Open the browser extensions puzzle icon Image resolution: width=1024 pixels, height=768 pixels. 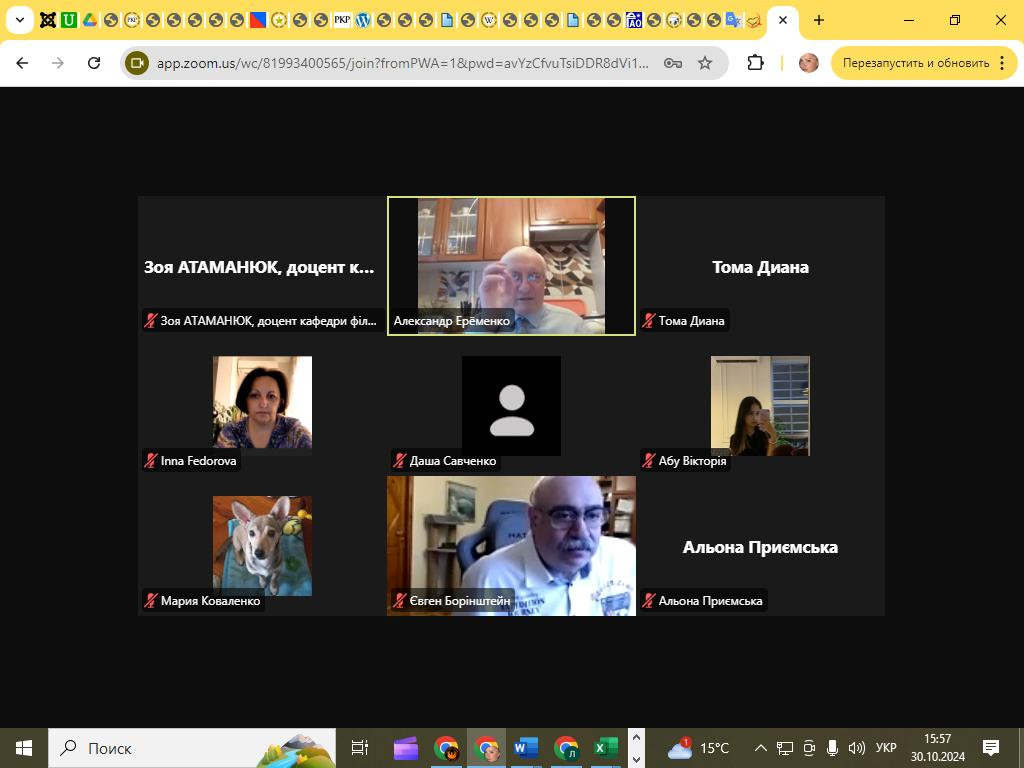(755, 63)
